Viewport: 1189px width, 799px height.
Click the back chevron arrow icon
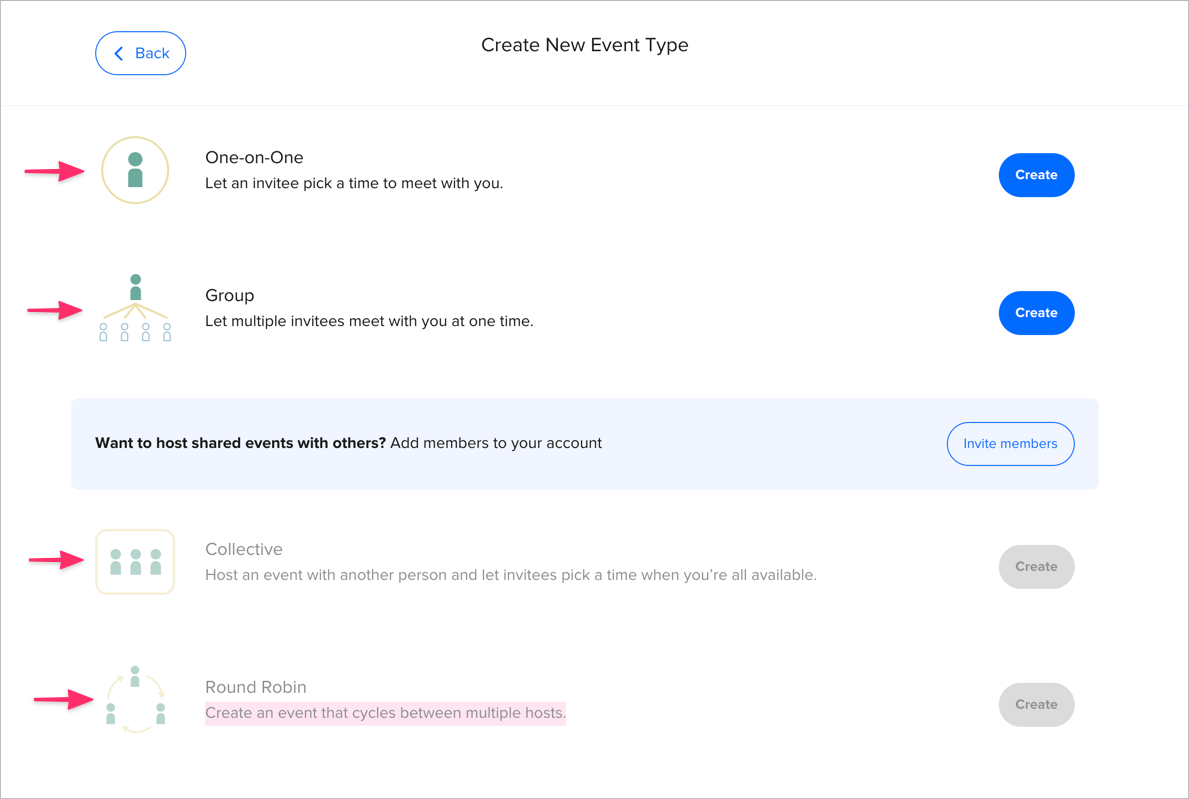click(x=117, y=53)
